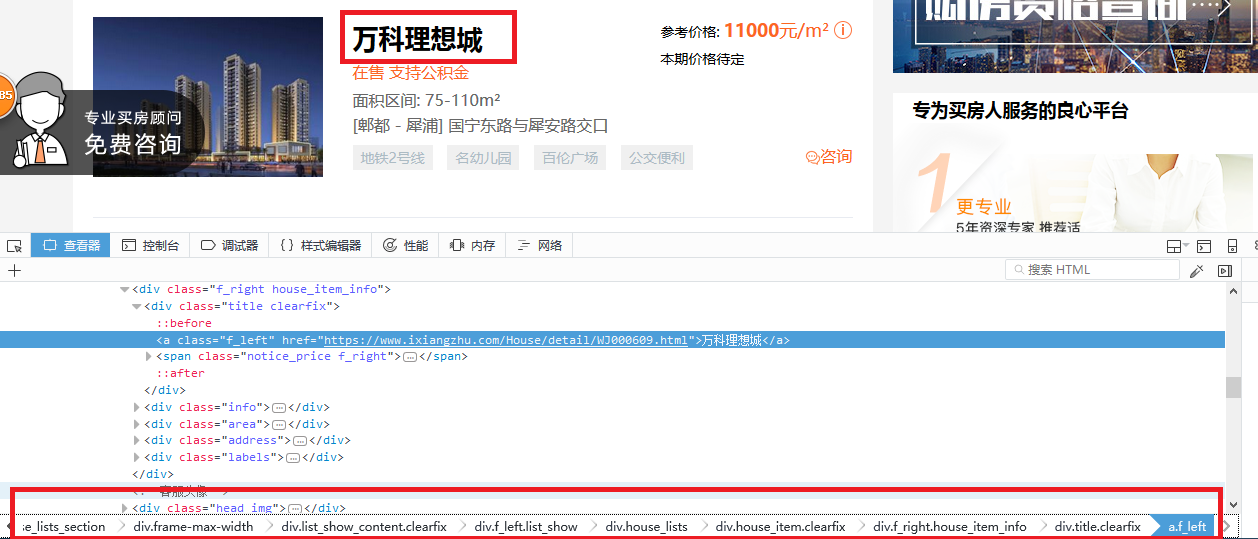Open the 网络 network tab
1258x539 pixels.
[540, 245]
